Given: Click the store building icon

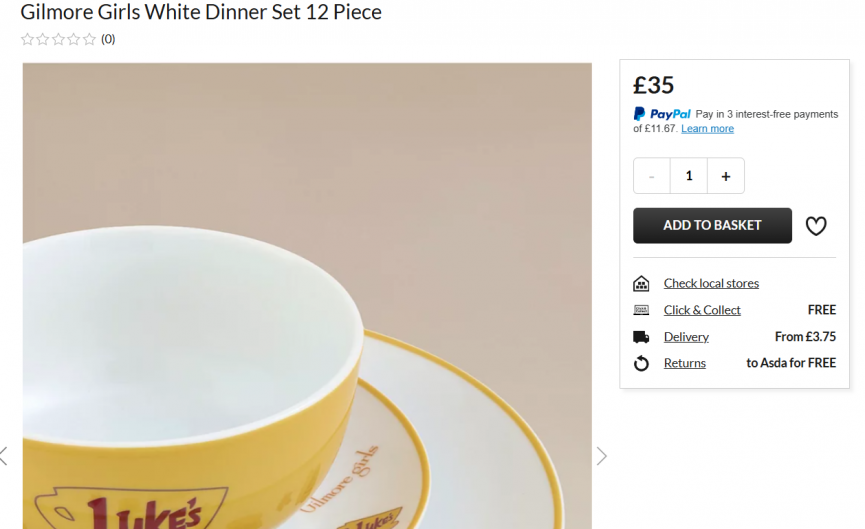Looking at the screenshot, I should [x=642, y=284].
